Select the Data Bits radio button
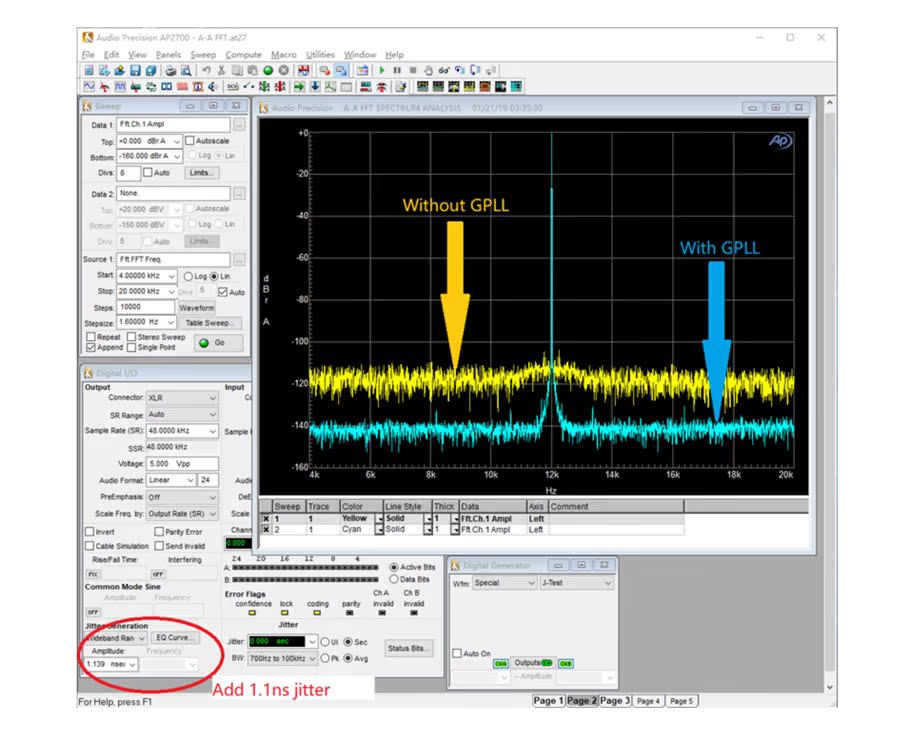Viewport: 900px width, 749px height. point(394,579)
